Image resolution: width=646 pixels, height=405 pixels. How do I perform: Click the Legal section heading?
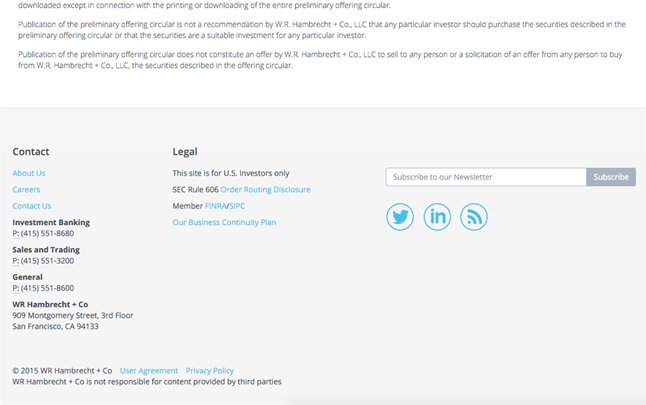click(x=185, y=152)
